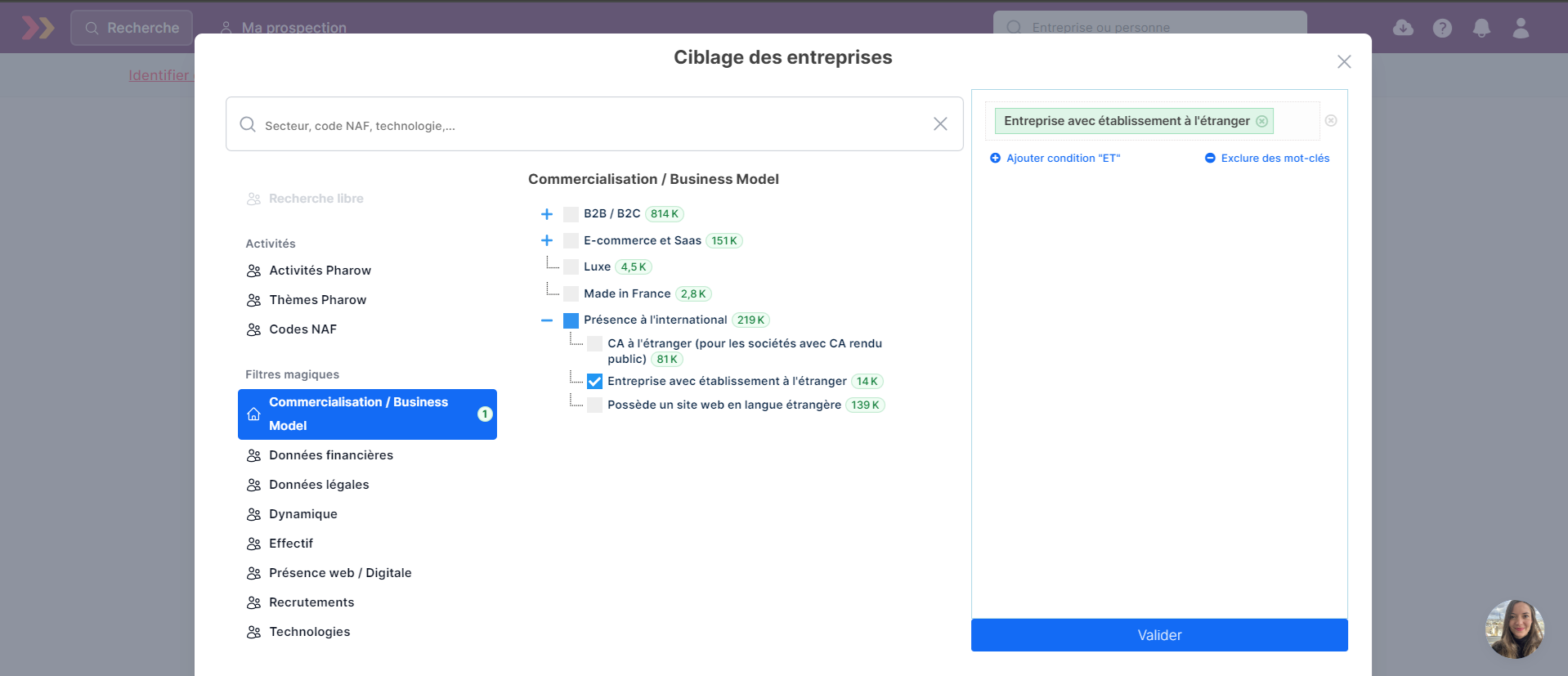
Task: Expand the B2B / B2C tree node
Action: (x=547, y=214)
